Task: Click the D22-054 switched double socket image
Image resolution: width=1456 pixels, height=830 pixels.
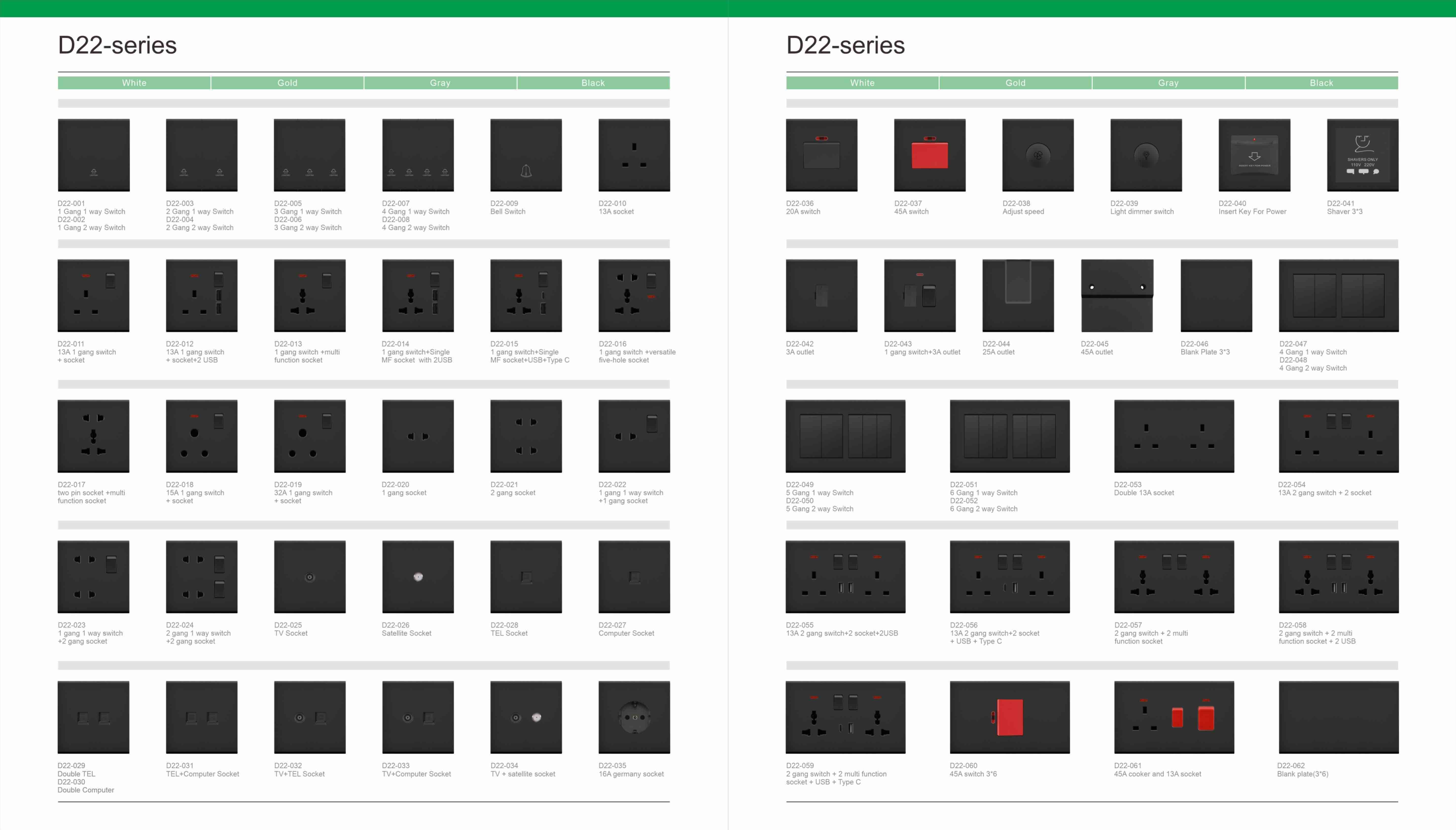Action: 1339,436
